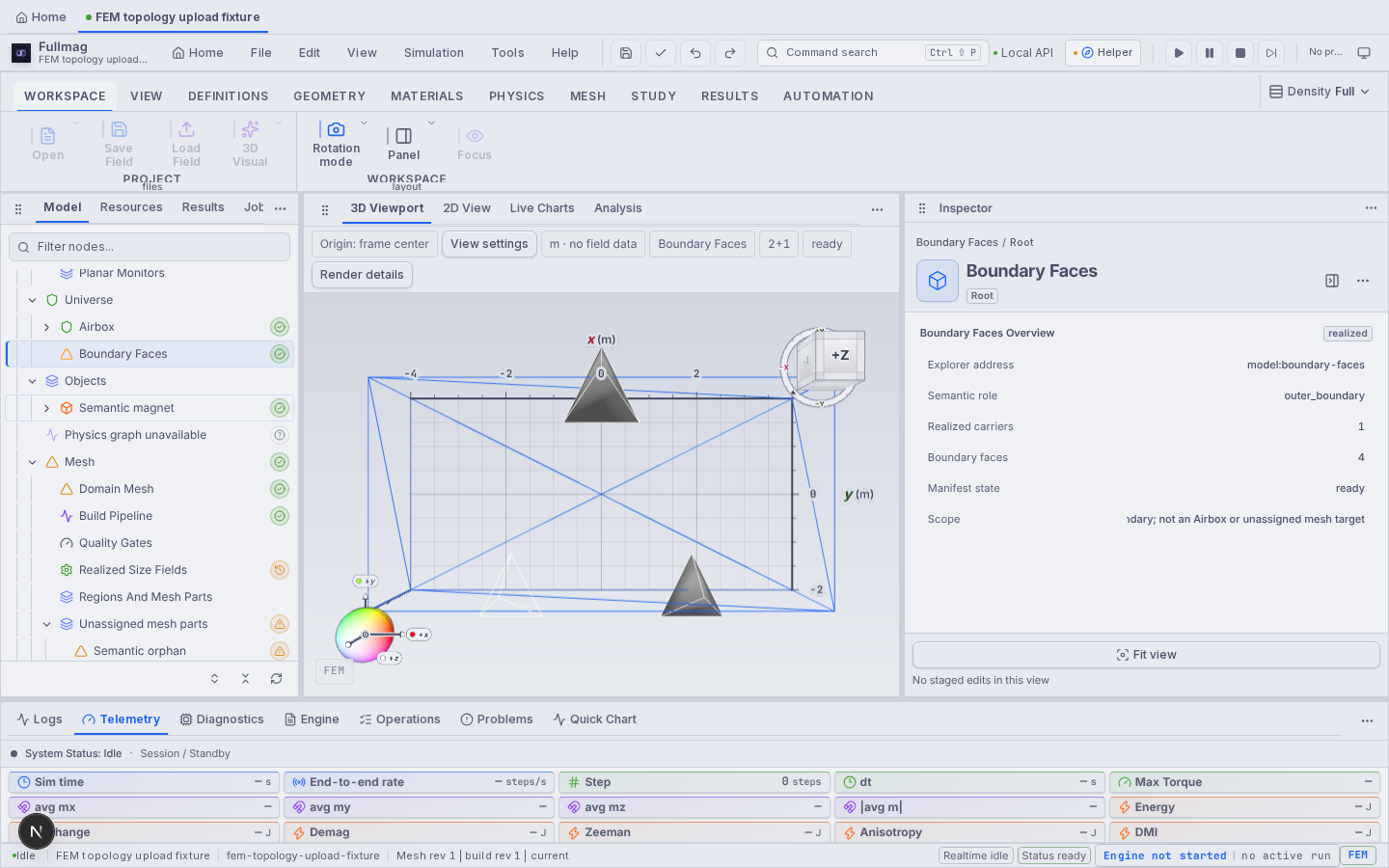Click the Command search box
The height and width of the screenshot is (868, 1389).
tap(873, 53)
